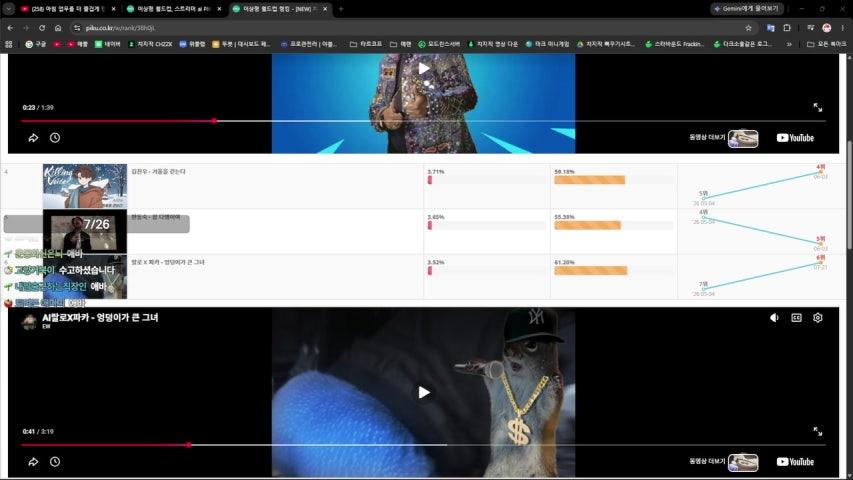
Task: Open upper video on YouTube logo
Action: tap(795, 138)
